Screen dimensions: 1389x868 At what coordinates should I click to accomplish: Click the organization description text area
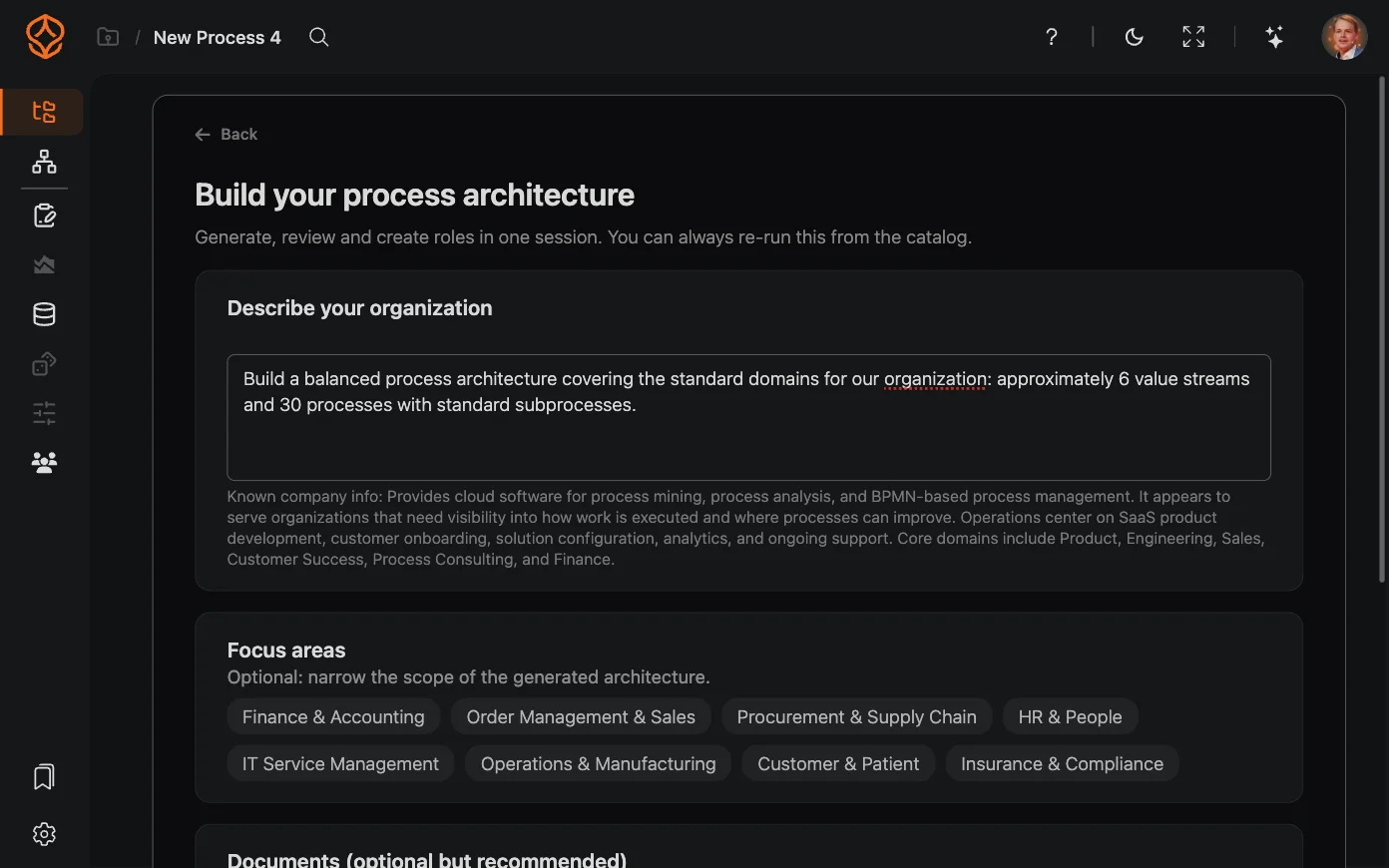(748, 417)
